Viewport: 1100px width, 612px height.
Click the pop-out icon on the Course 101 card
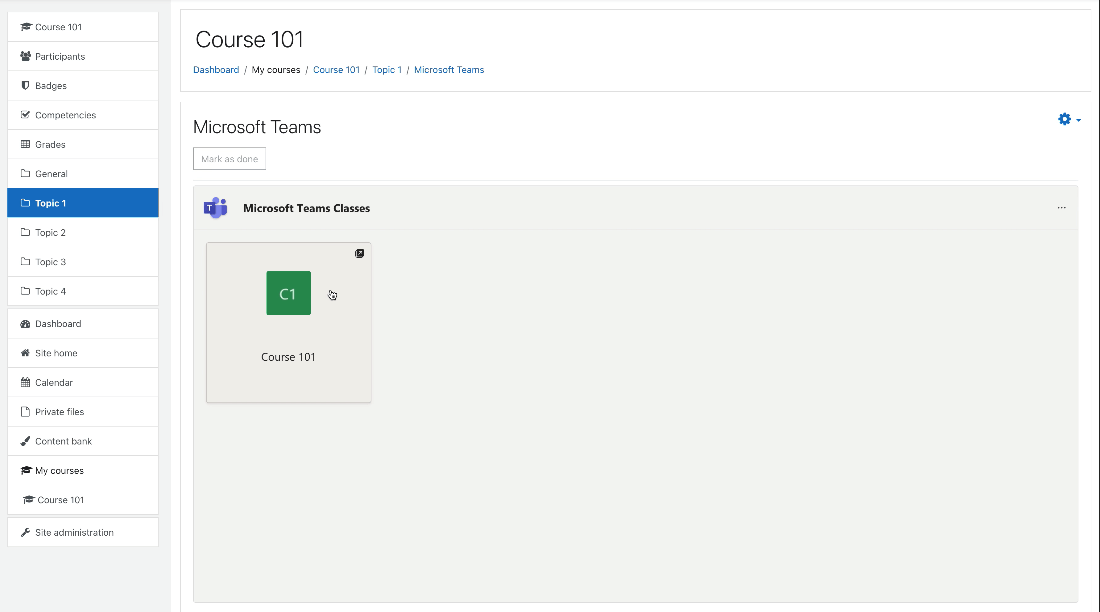click(x=359, y=253)
